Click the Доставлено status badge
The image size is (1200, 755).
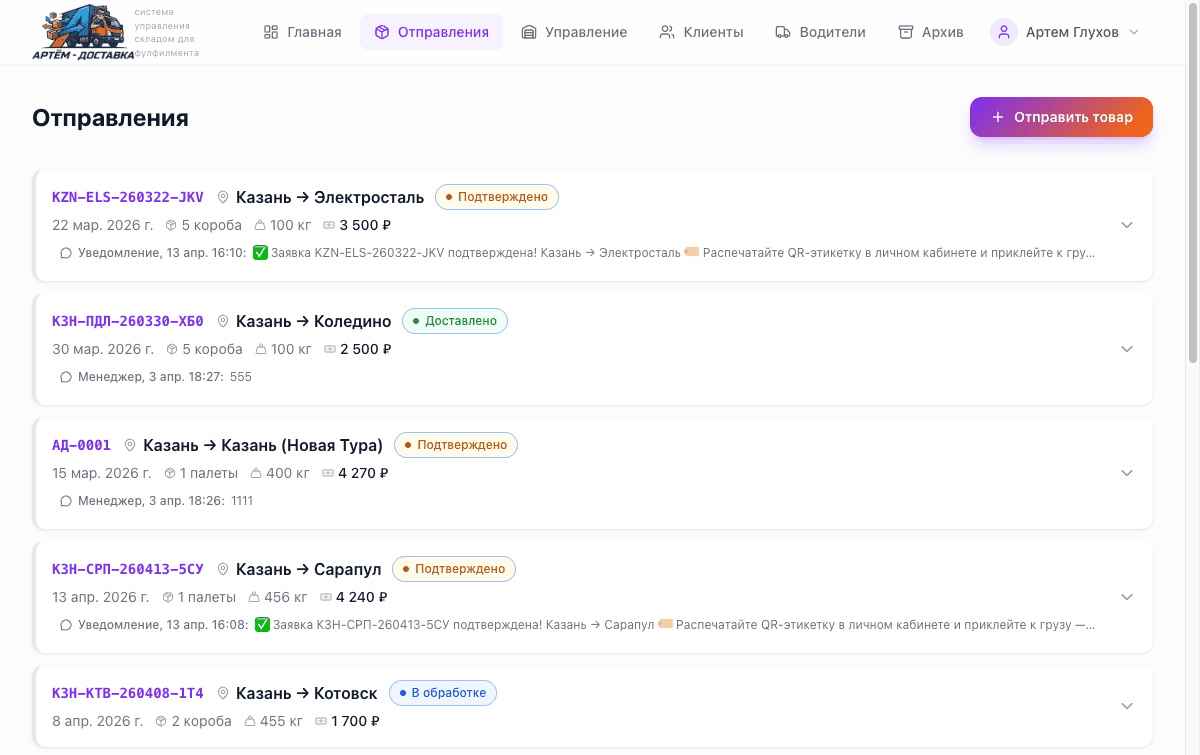[455, 321]
